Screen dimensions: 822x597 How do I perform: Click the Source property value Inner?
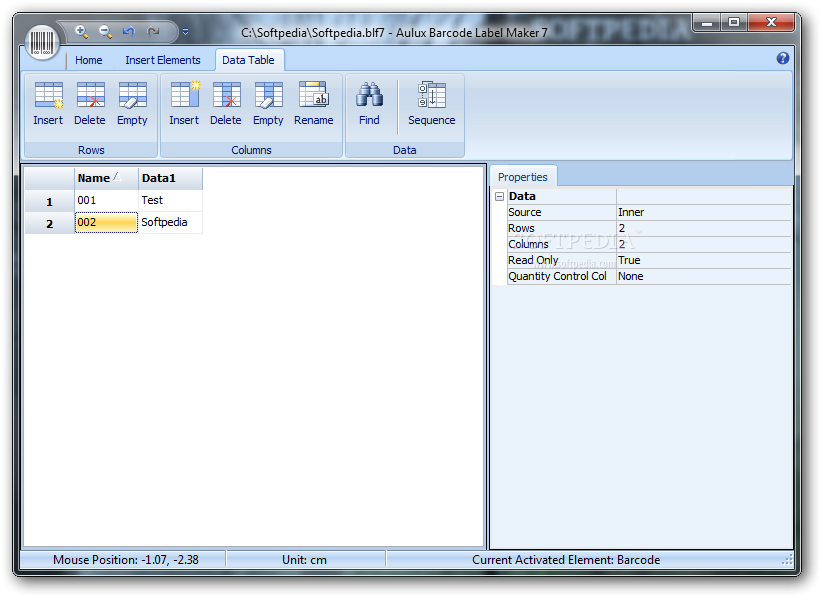pos(704,212)
